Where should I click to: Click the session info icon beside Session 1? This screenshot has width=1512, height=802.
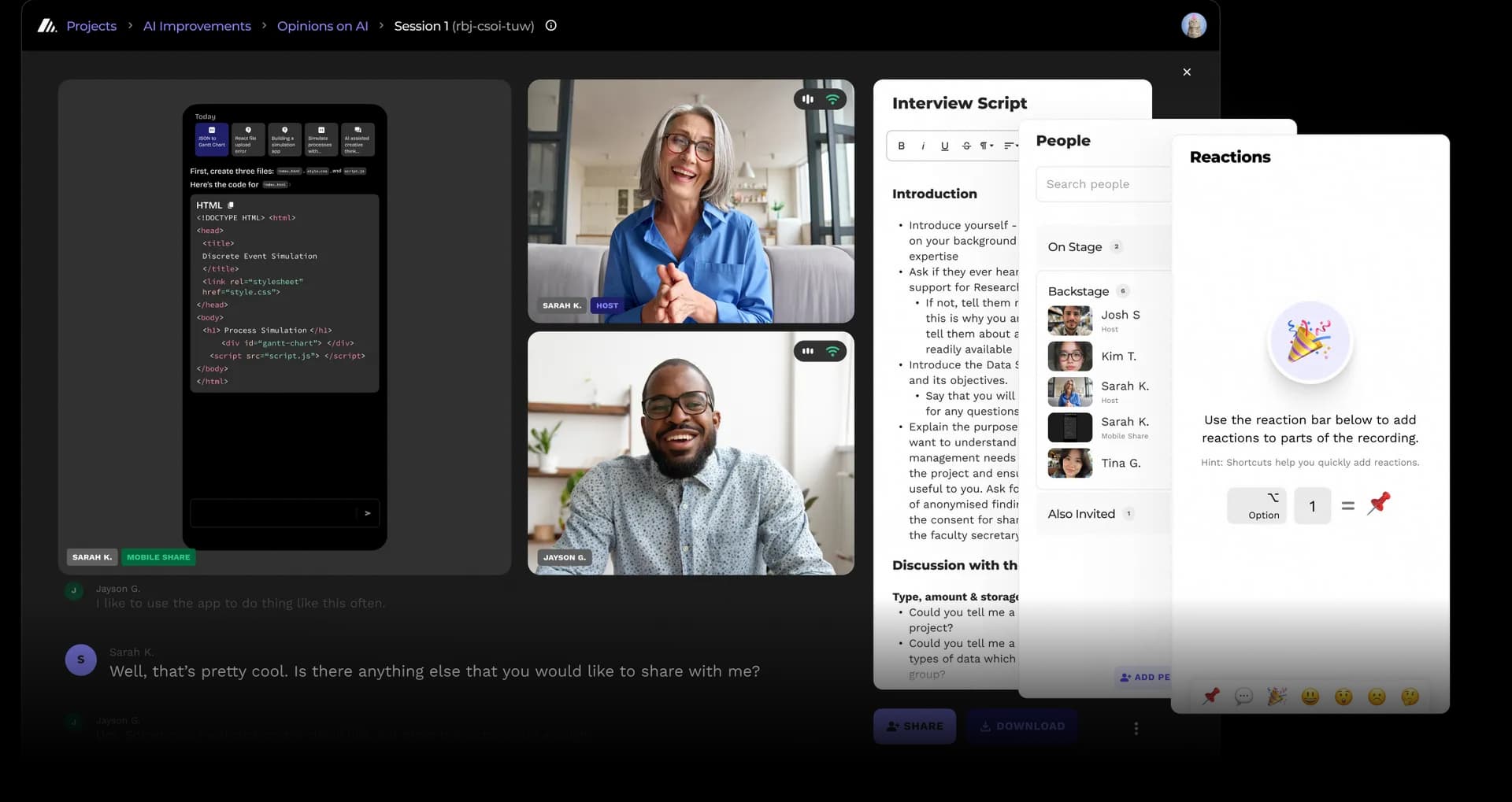[551, 25]
